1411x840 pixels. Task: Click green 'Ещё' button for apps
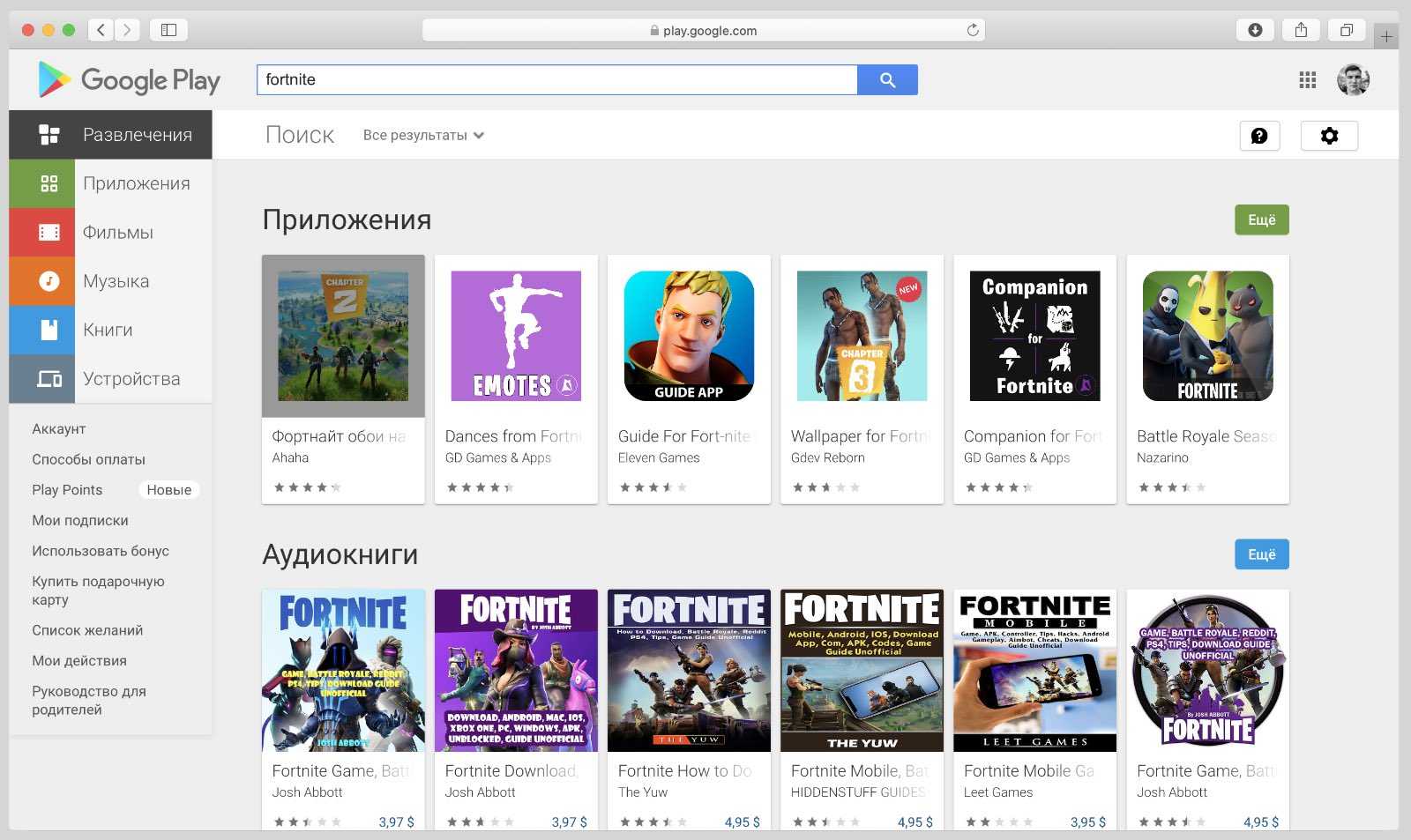1261,219
